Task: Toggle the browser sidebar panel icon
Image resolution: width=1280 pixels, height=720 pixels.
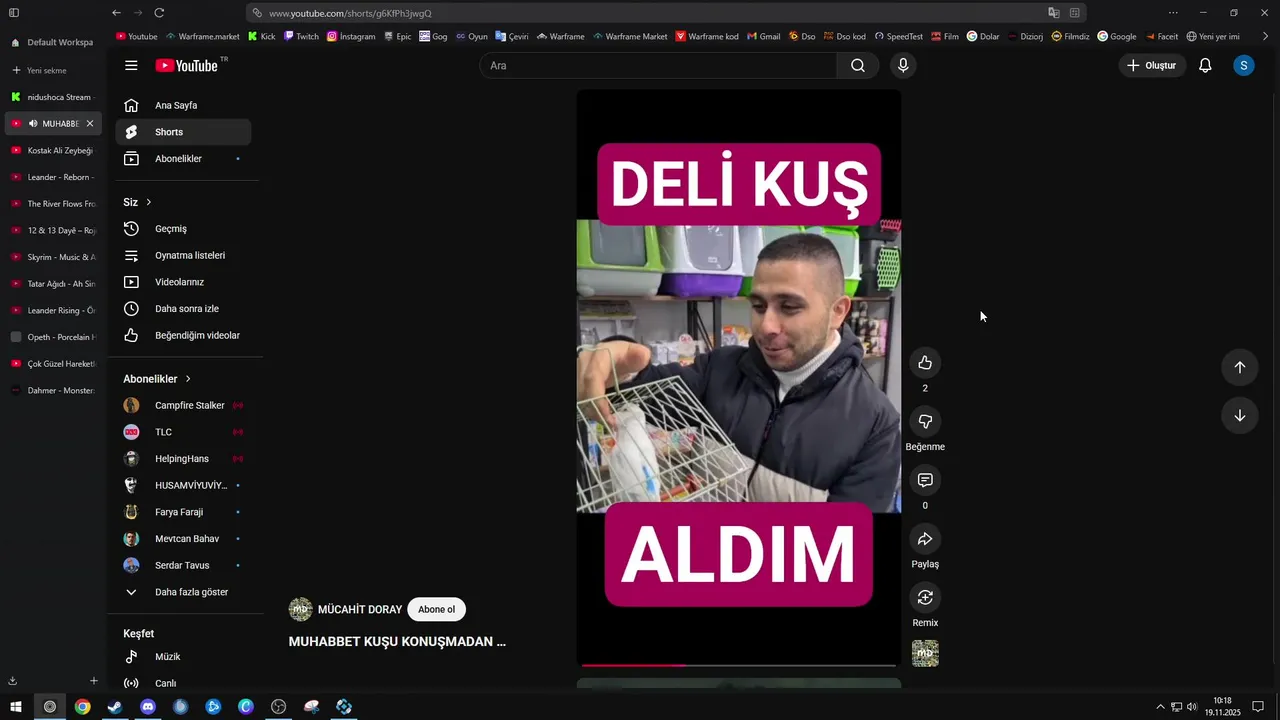Action: 14,13
